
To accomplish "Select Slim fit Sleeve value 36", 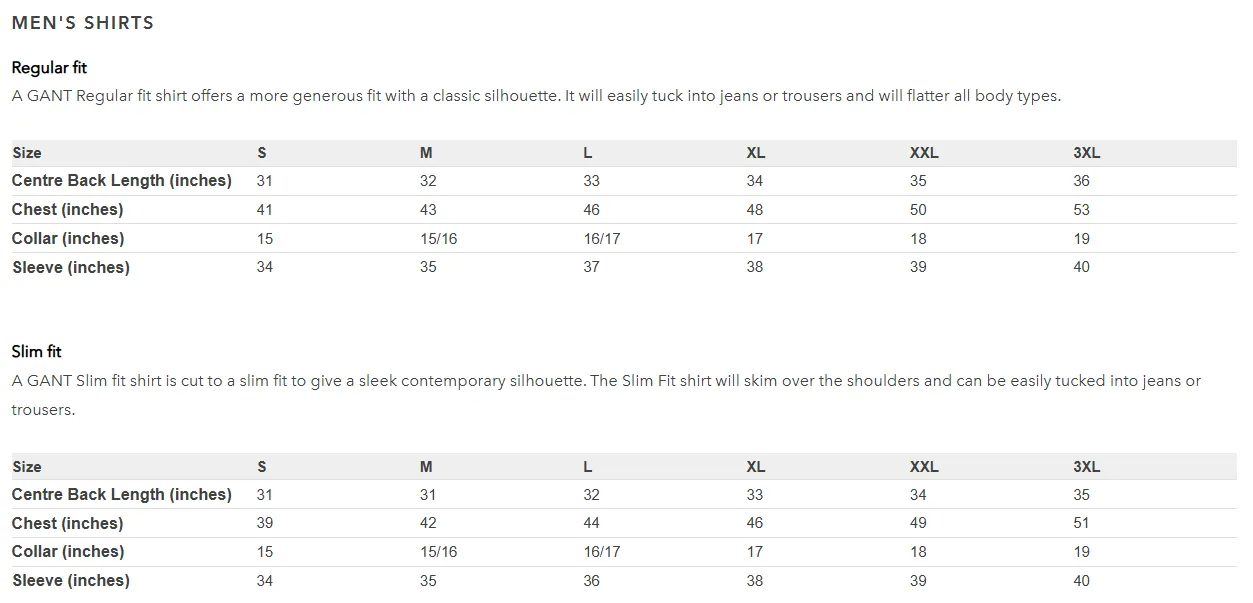I will (x=592, y=581).
